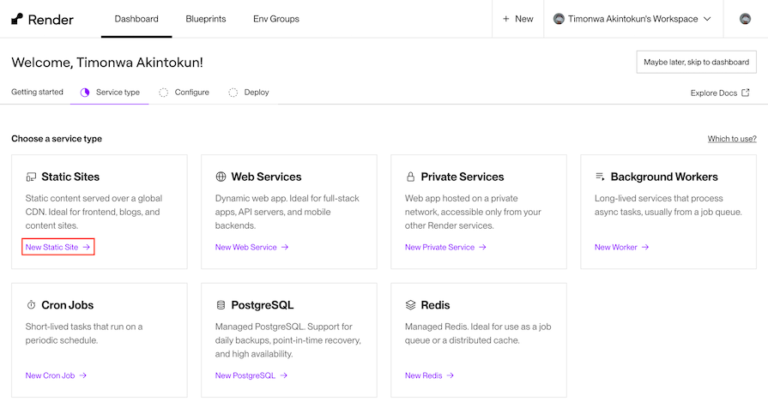Click the Private Services heading

462,177
